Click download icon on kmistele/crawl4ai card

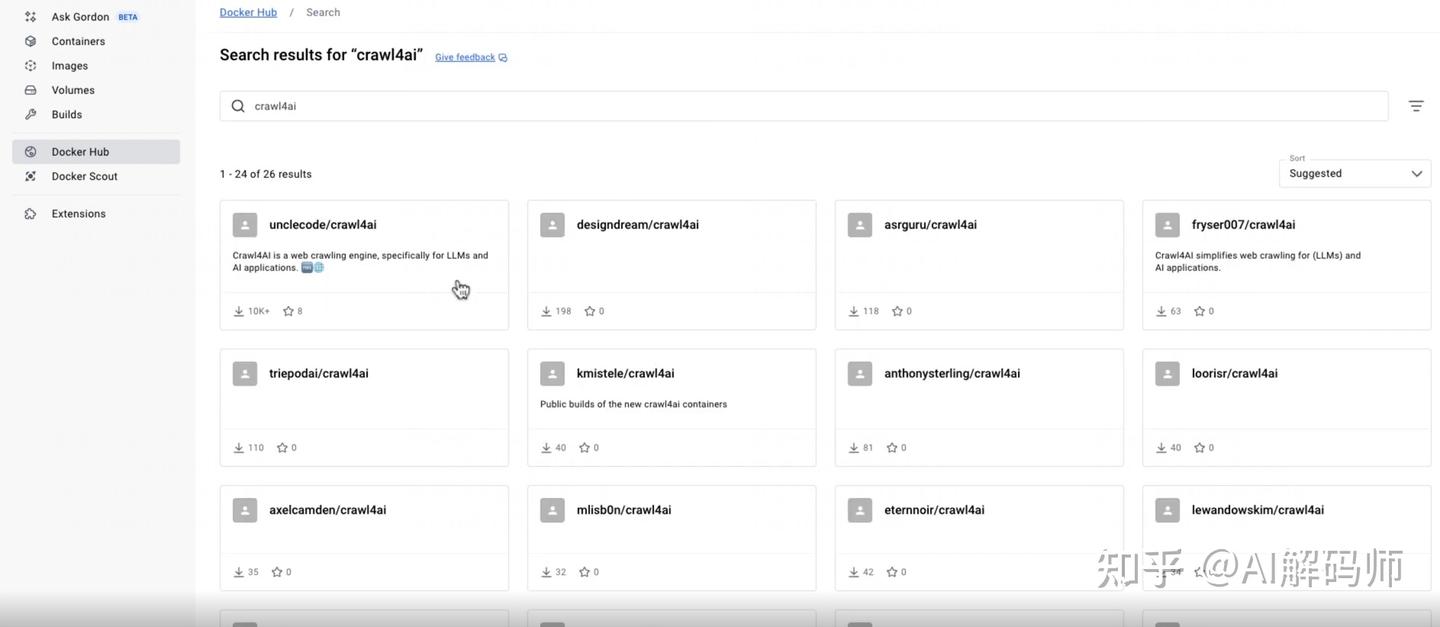pyautogui.click(x=546, y=448)
